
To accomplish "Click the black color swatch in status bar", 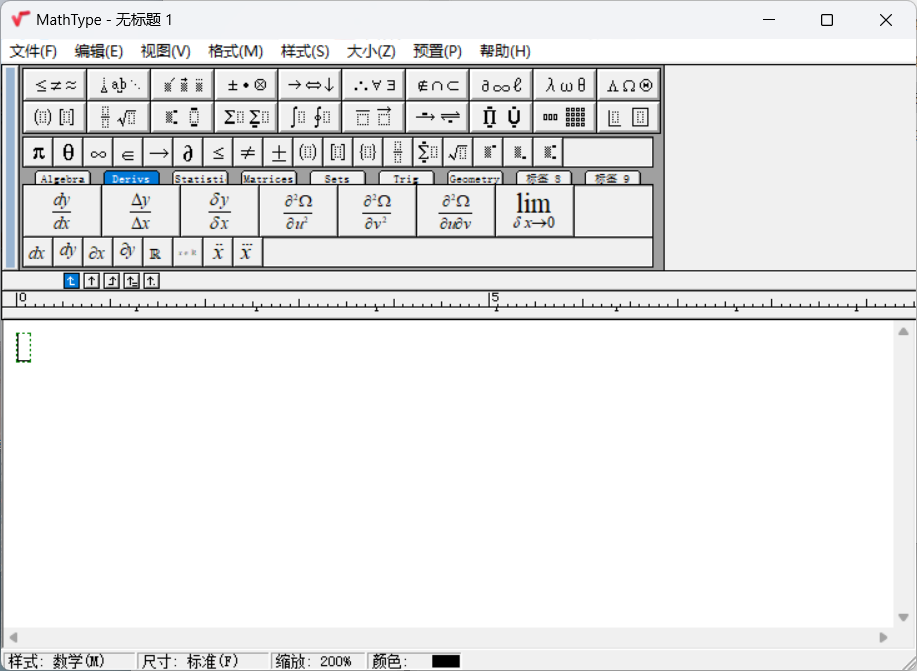I will click(x=446, y=661).
